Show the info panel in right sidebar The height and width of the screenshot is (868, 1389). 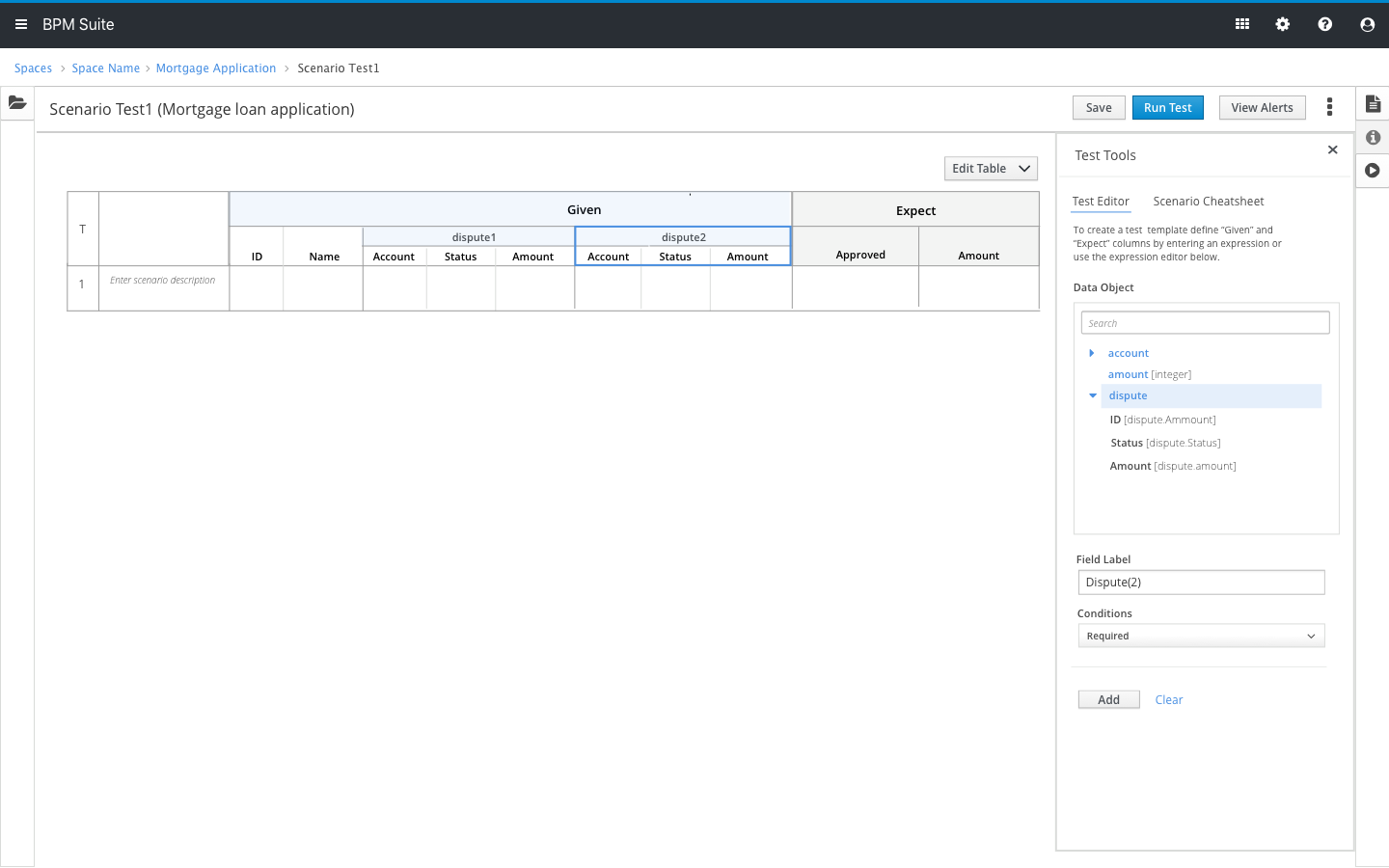(1373, 138)
